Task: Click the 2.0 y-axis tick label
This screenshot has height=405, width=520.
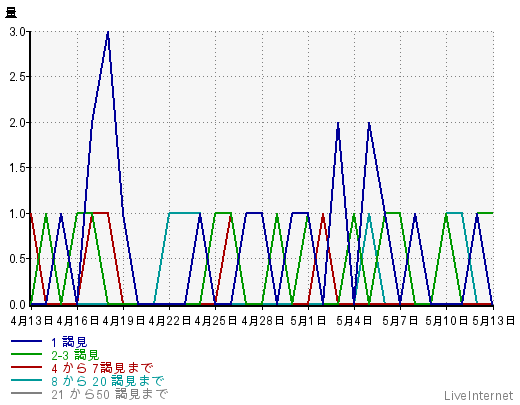Action: pos(18,123)
